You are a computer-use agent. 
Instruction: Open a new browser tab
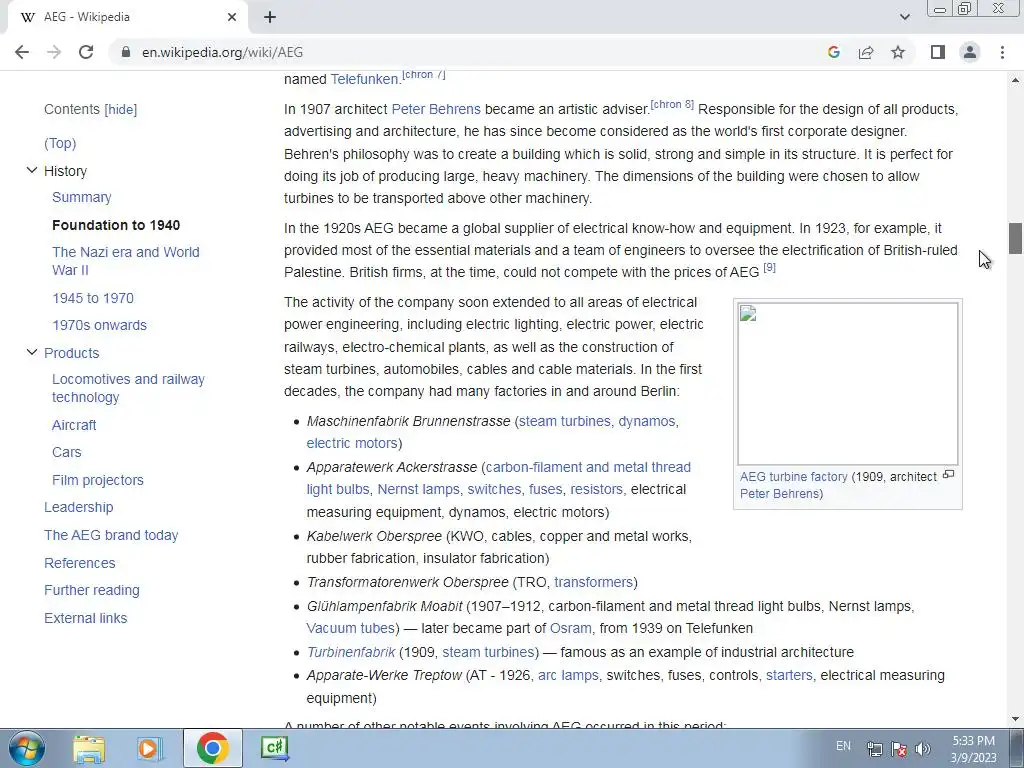coord(270,17)
